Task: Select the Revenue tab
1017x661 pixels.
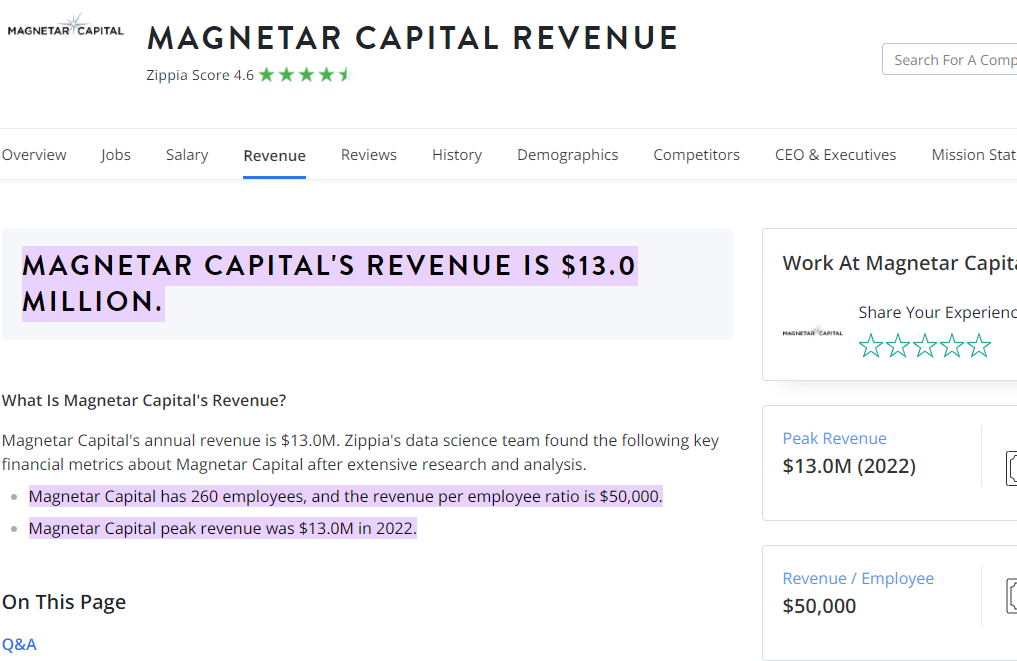Action: [x=274, y=156]
